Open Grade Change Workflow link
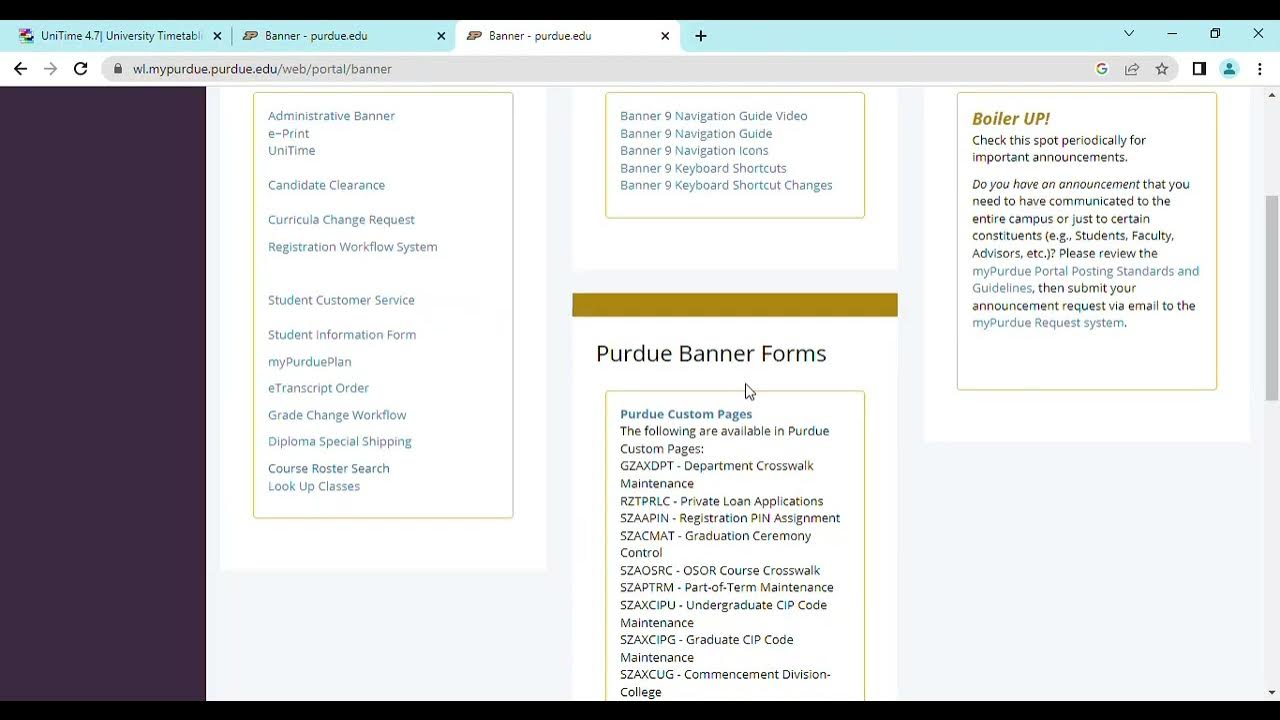Screen dimensions: 1280x720 (337, 415)
